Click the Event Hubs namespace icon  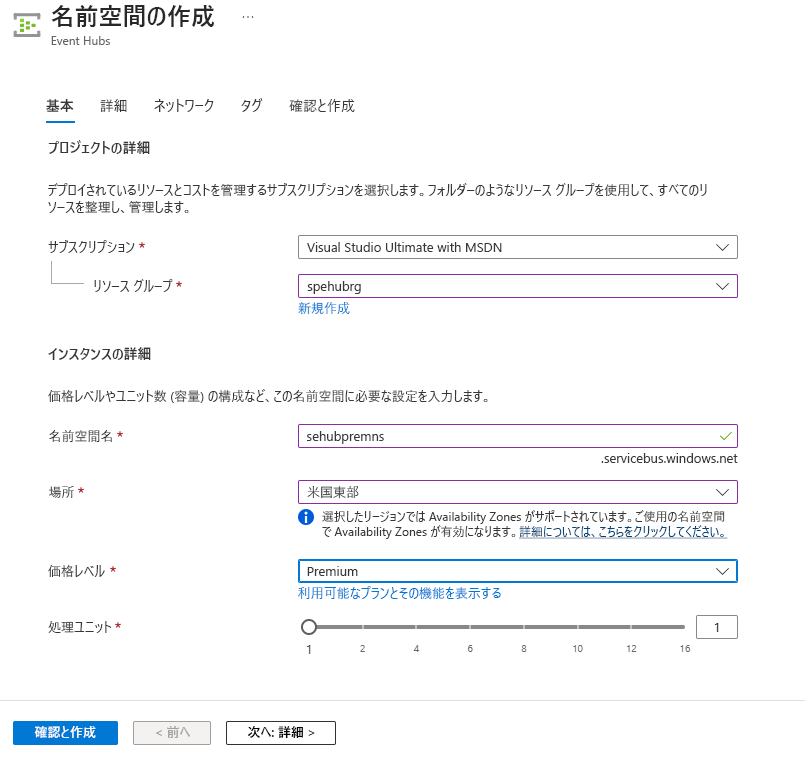coord(27,25)
